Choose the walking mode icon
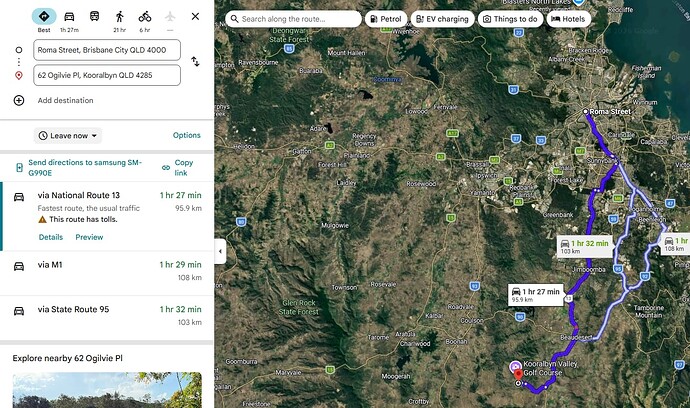The image size is (690, 408). (120, 17)
